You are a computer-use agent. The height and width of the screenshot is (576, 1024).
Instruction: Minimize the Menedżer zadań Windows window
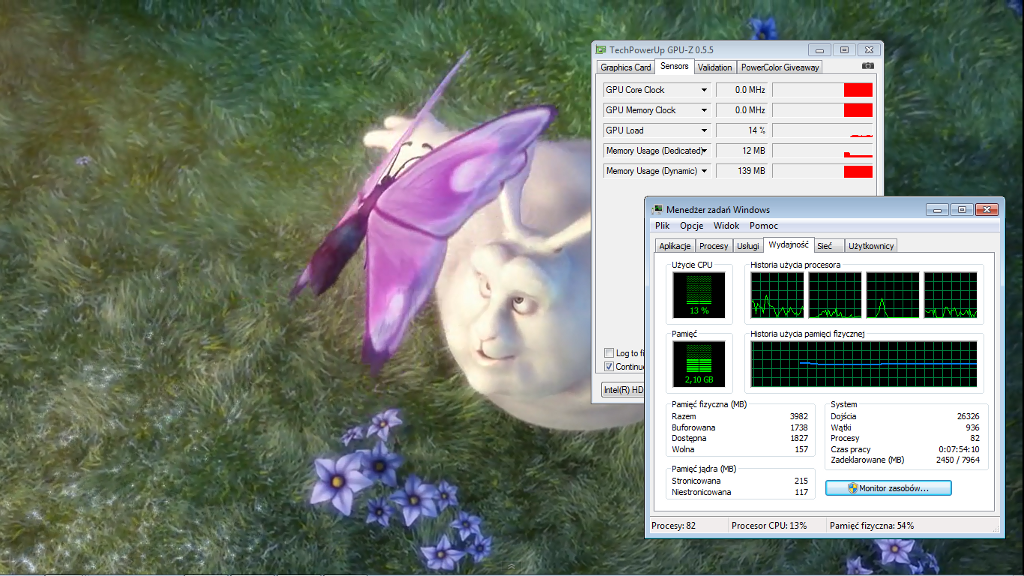937,210
